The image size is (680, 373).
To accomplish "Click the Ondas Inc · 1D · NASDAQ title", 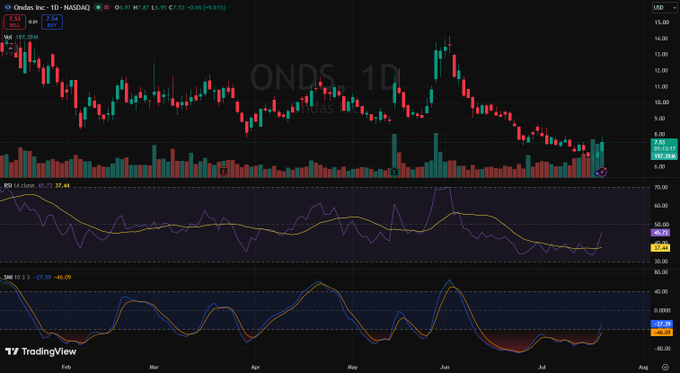I will click(52, 7).
